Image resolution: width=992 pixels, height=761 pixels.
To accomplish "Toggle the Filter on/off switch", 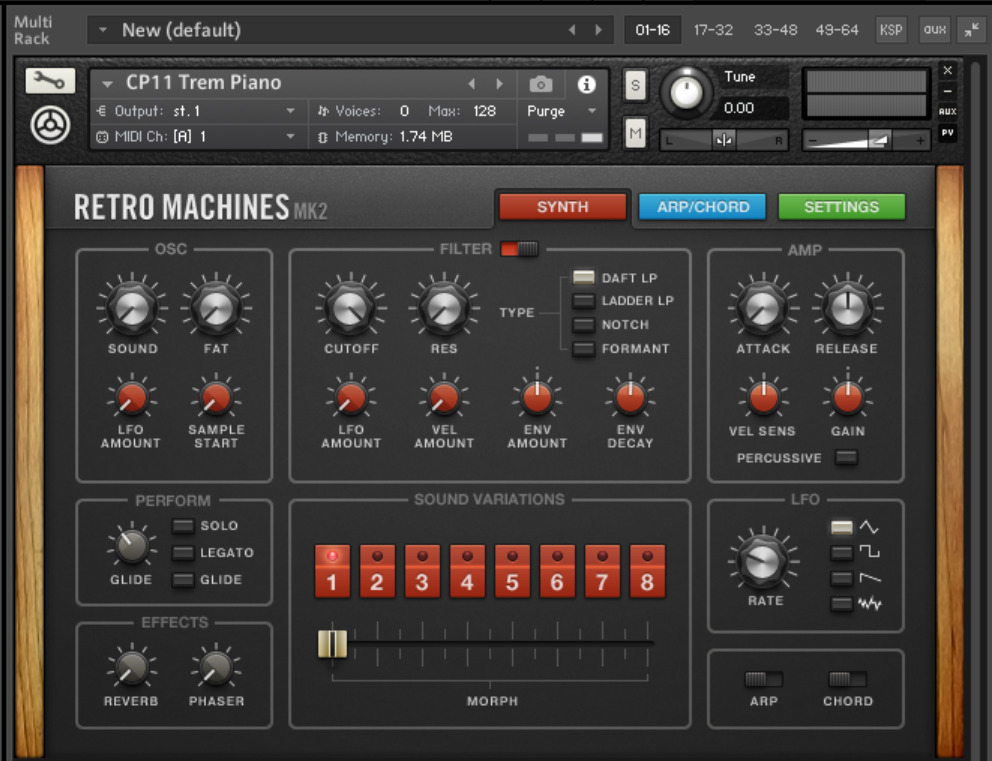I will pyautogui.click(x=519, y=249).
